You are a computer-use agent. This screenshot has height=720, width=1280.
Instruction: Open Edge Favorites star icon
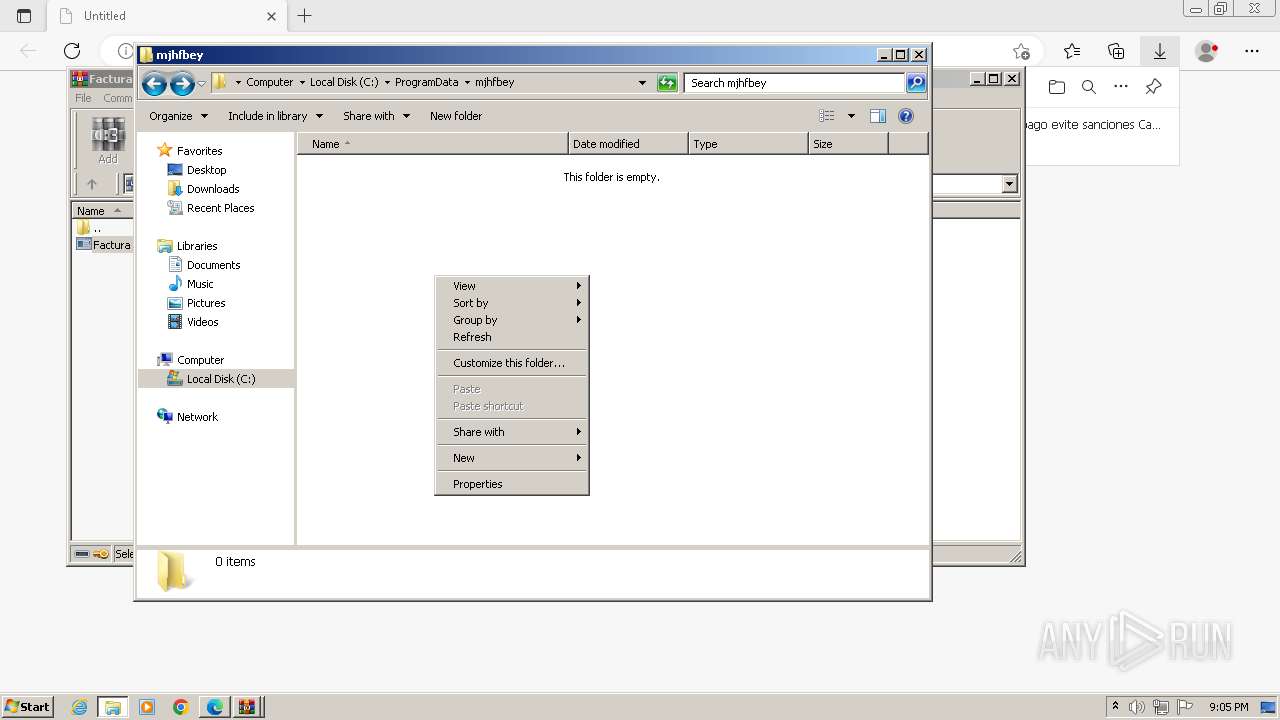pos(1072,51)
